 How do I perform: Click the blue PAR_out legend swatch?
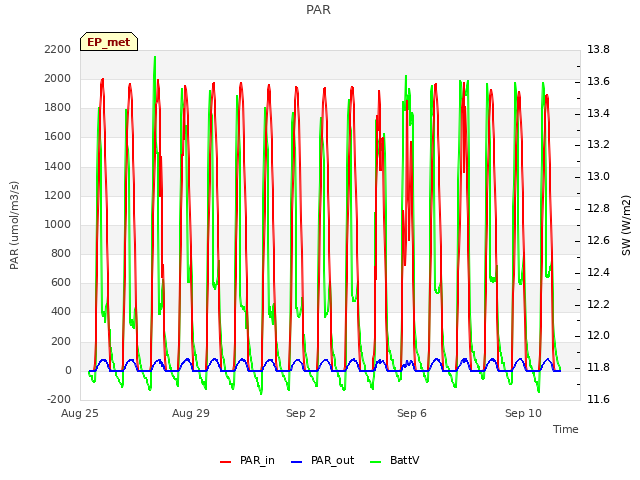[x=296, y=462]
